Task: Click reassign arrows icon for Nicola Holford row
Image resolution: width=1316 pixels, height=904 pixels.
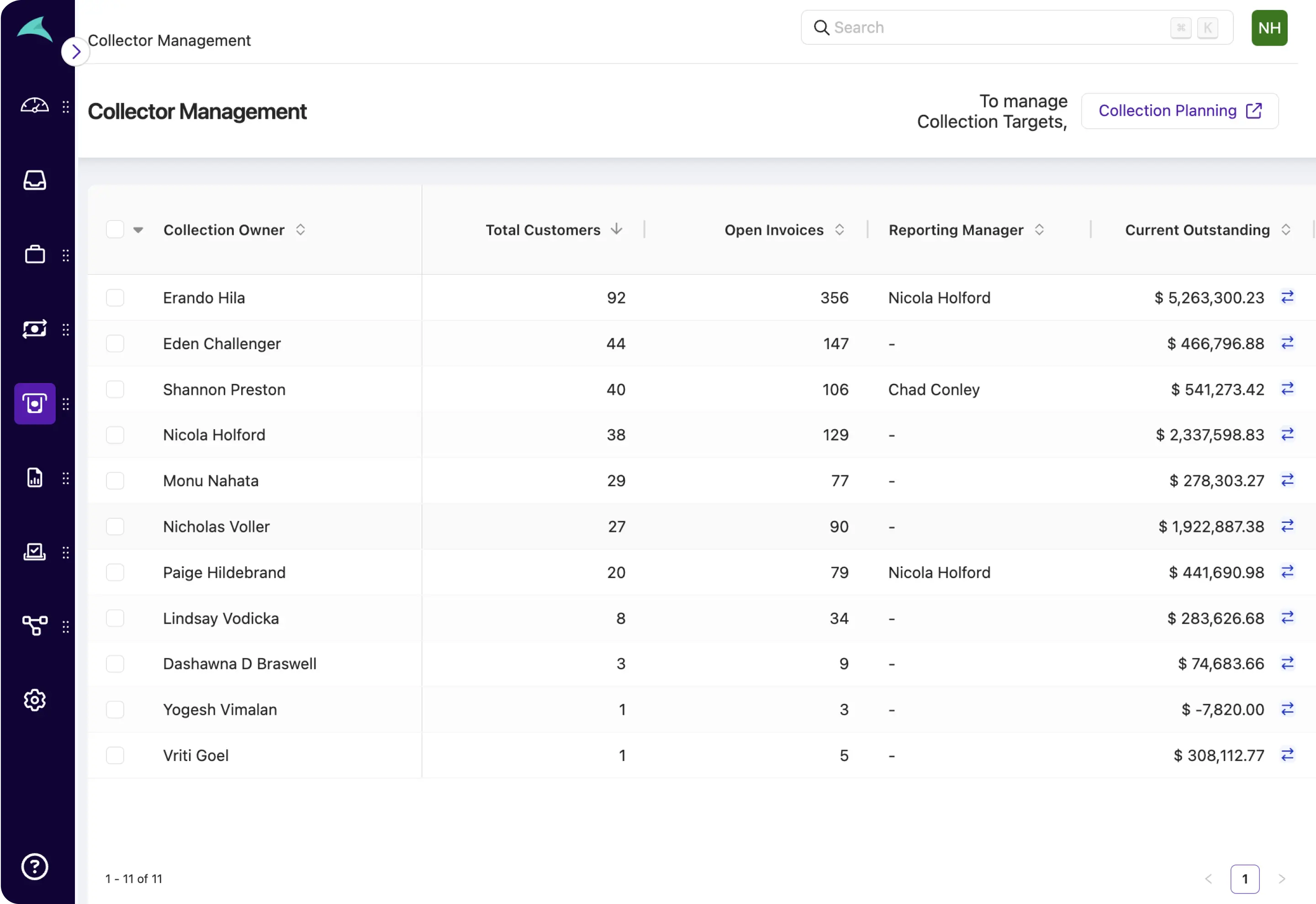Action: point(1287,435)
